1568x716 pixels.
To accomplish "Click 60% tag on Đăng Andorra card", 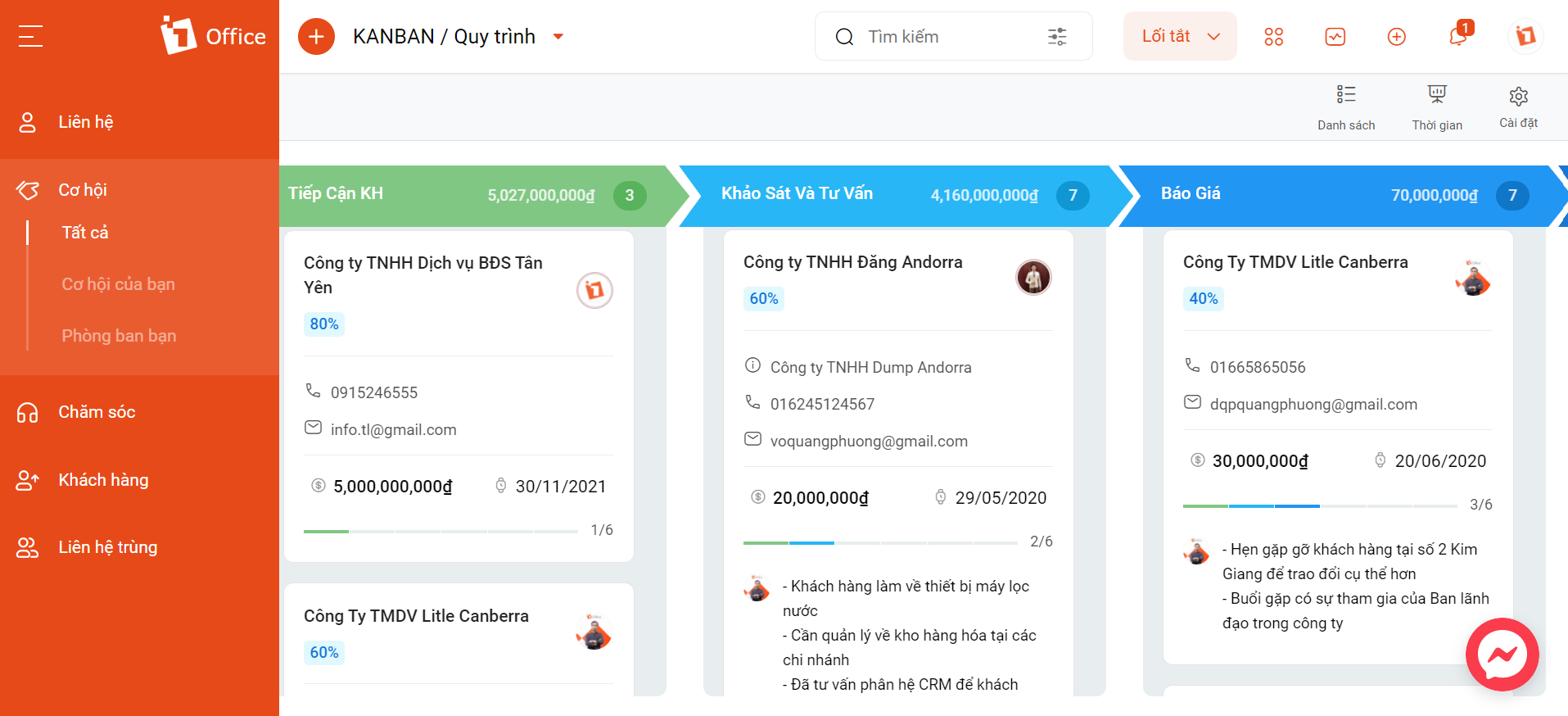I will tap(764, 299).
